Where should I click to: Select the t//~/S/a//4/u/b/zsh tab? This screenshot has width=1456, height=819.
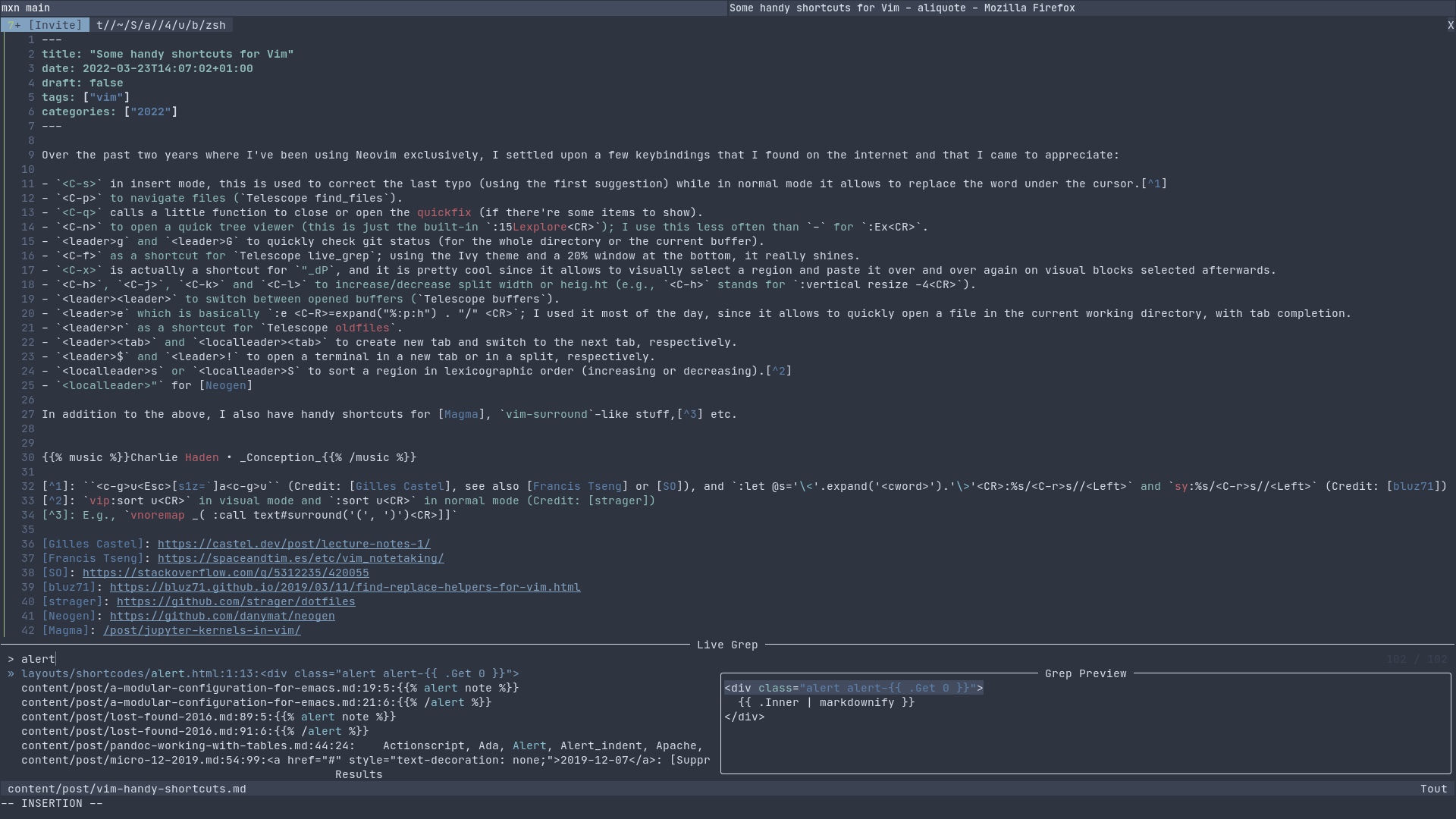coord(161,25)
